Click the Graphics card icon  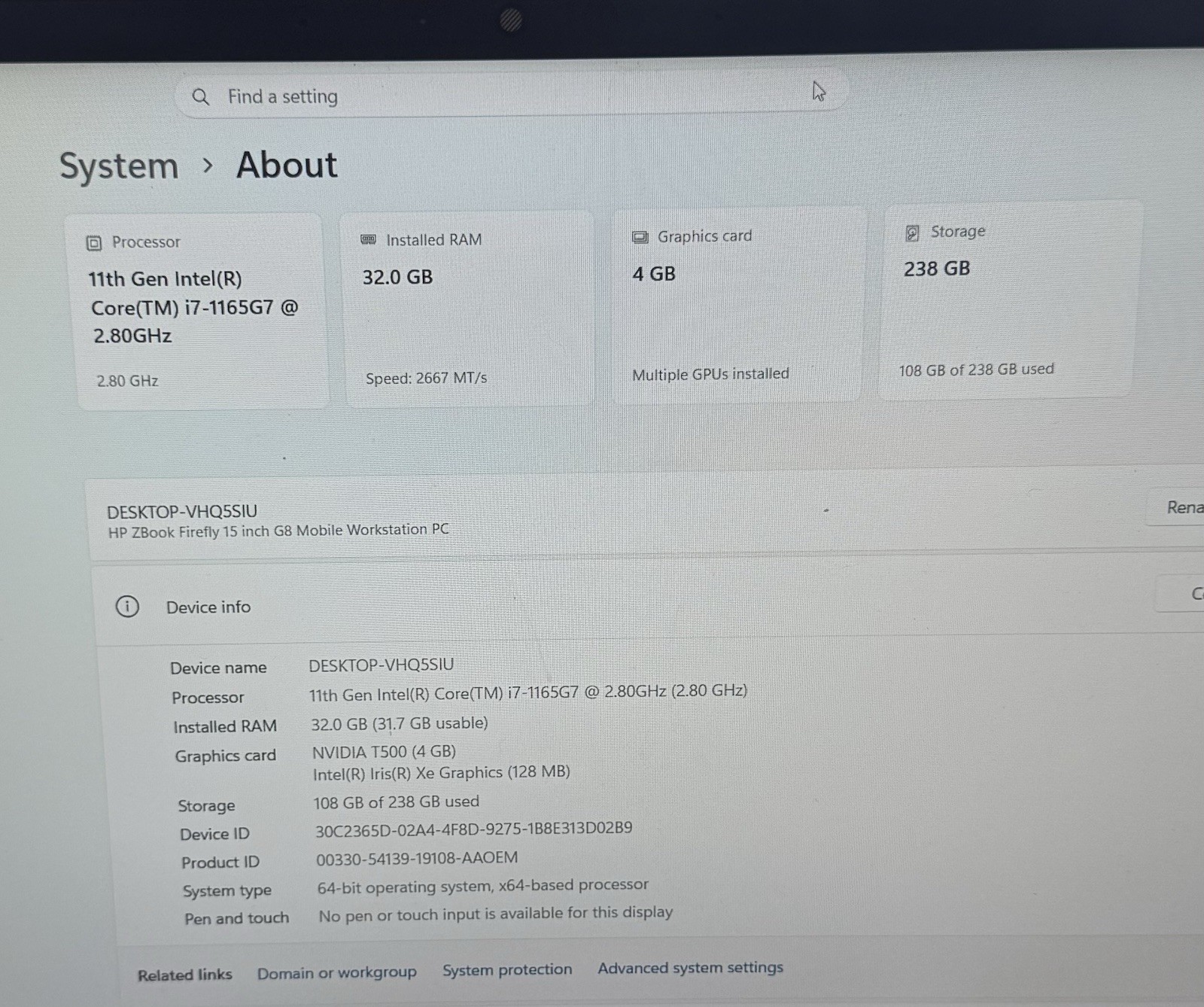pyautogui.click(x=640, y=237)
